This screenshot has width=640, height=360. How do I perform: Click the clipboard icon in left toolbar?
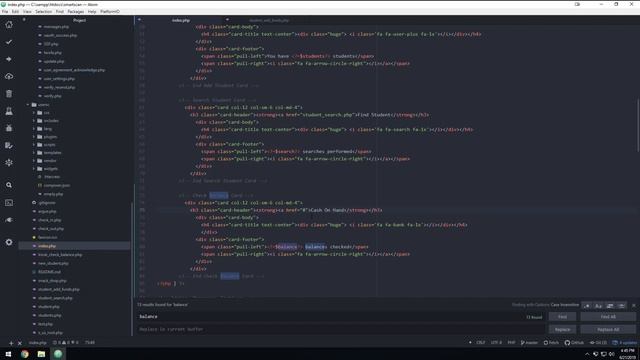(x=9, y=94)
